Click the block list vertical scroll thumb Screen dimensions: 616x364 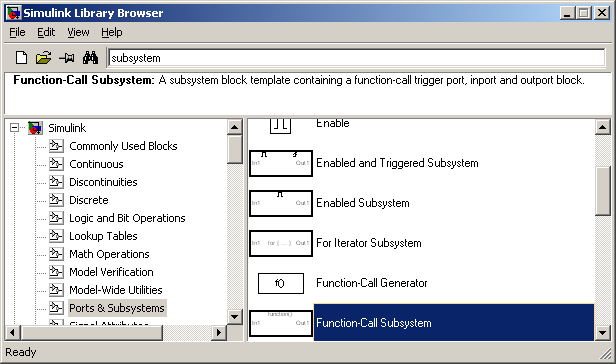coord(603,191)
